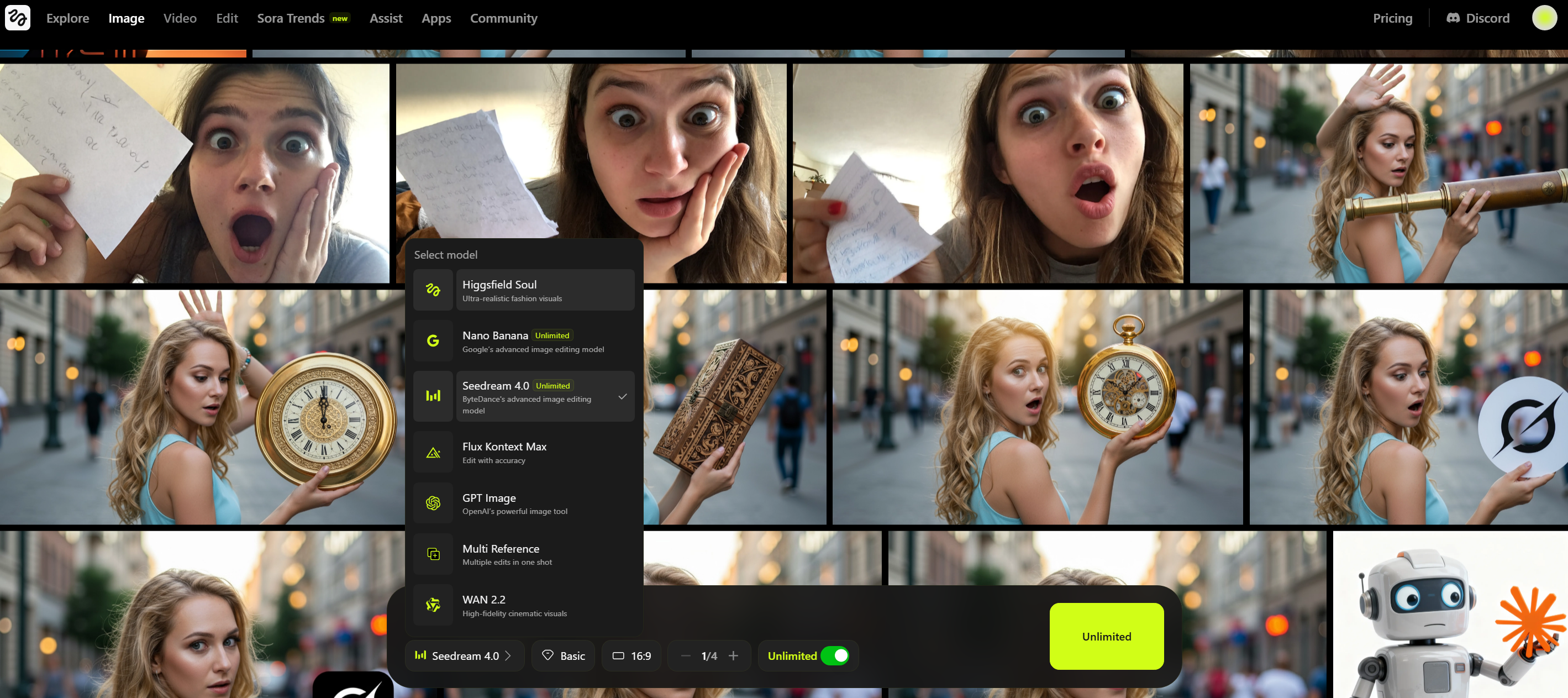1568x698 pixels.
Task: Click the Higgsfield logo icon
Action: click(17, 18)
